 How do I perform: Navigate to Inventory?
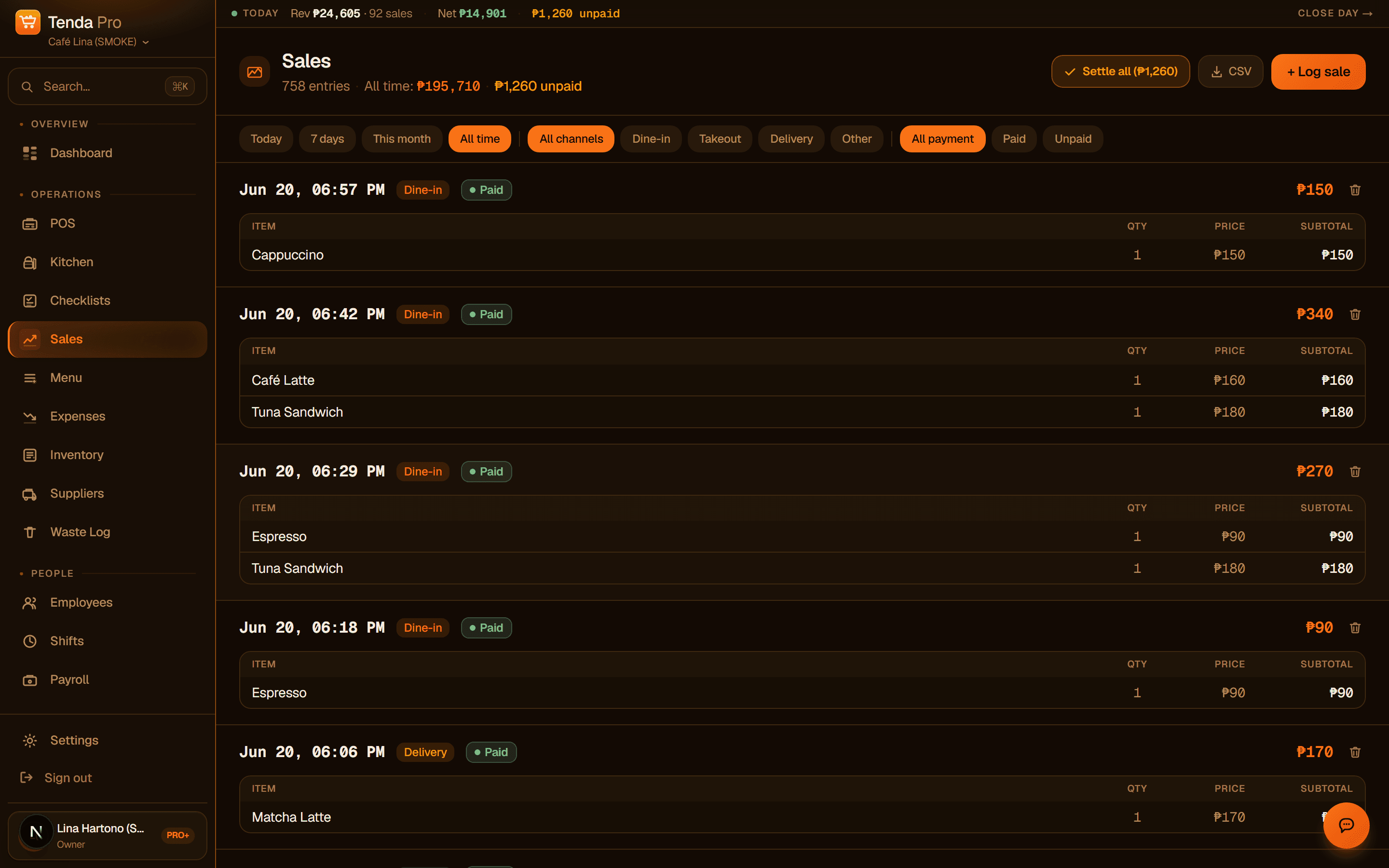(x=108, y=455)
